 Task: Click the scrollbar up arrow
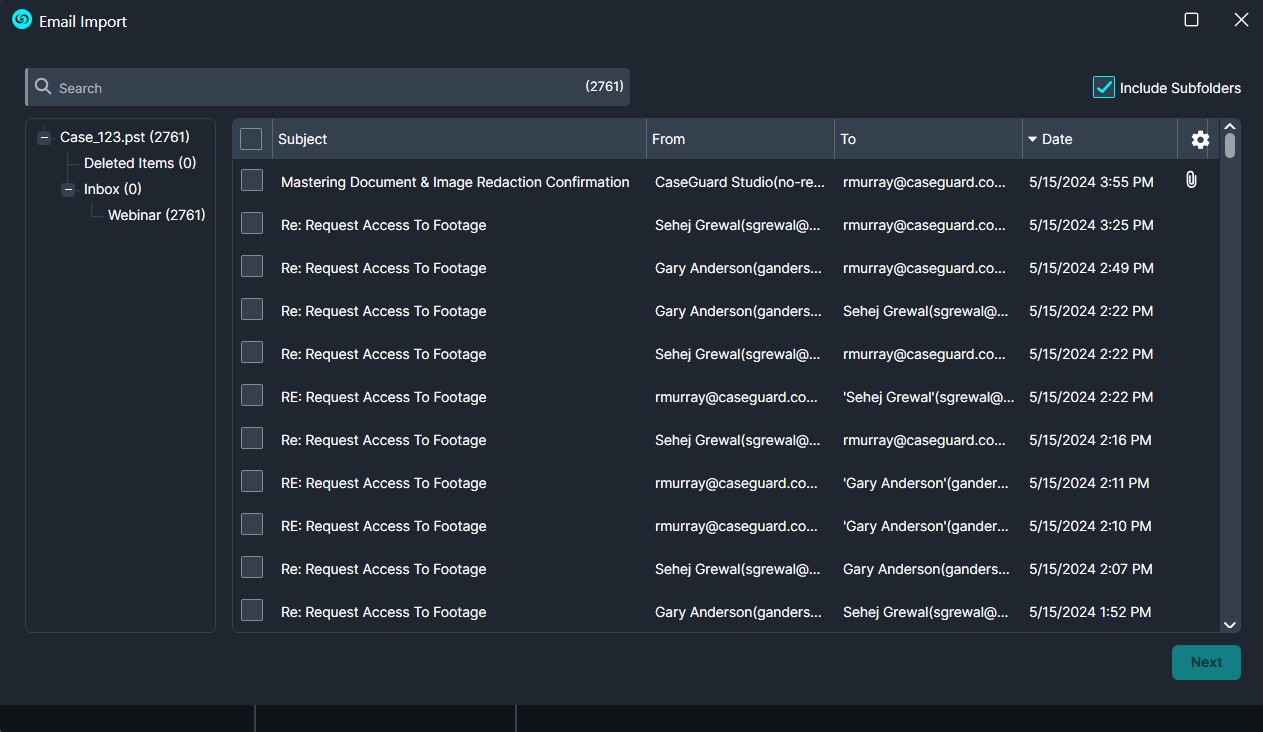tap(1230, 127)
